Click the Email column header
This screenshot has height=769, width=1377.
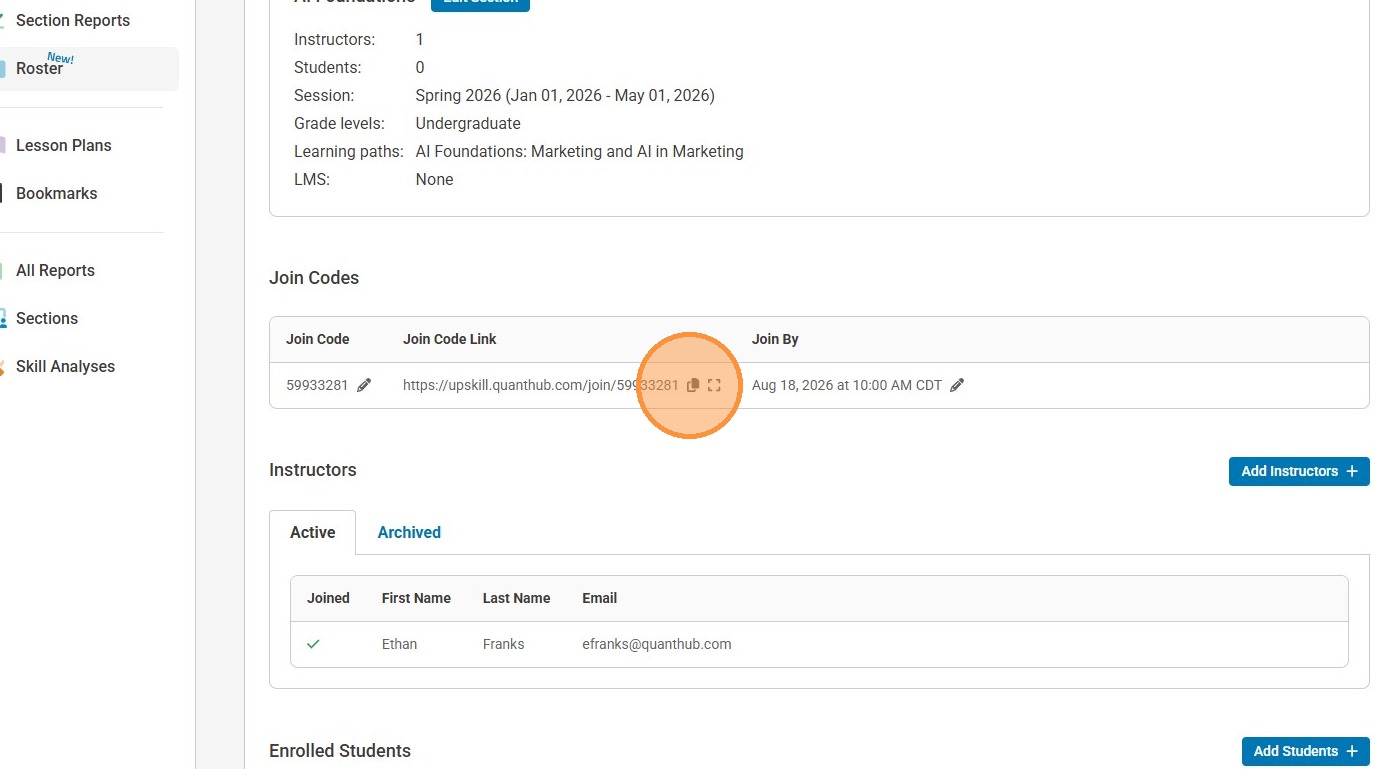pos(599,598)
